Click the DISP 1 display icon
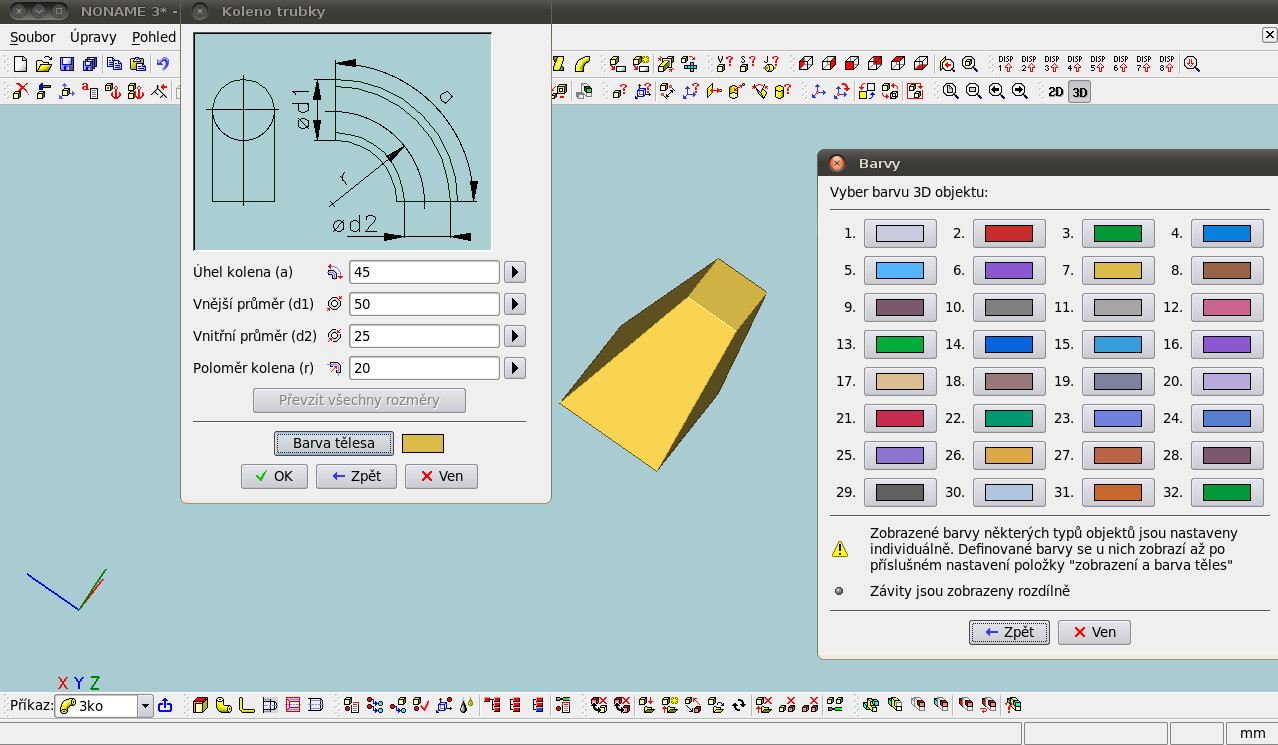 1005,64
